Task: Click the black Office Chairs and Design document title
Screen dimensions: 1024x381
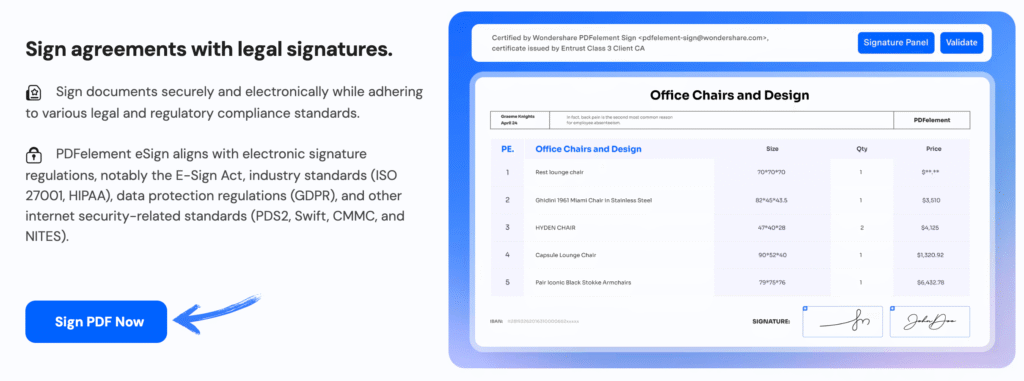Action: [x=729, y=95]
